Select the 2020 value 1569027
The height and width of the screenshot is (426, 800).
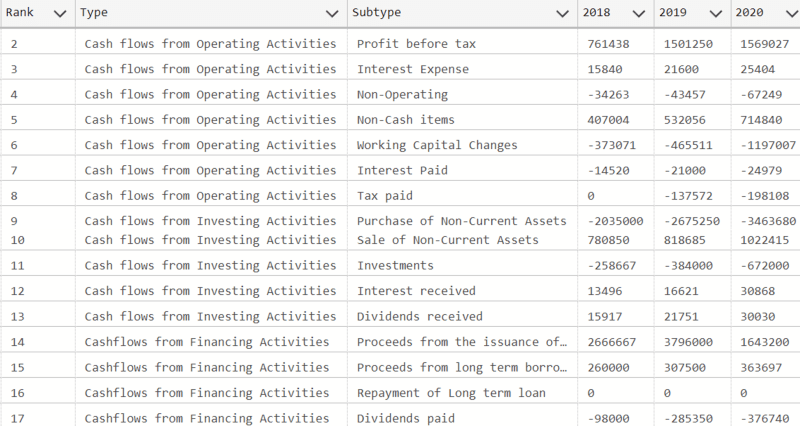[x=765, y=44]
